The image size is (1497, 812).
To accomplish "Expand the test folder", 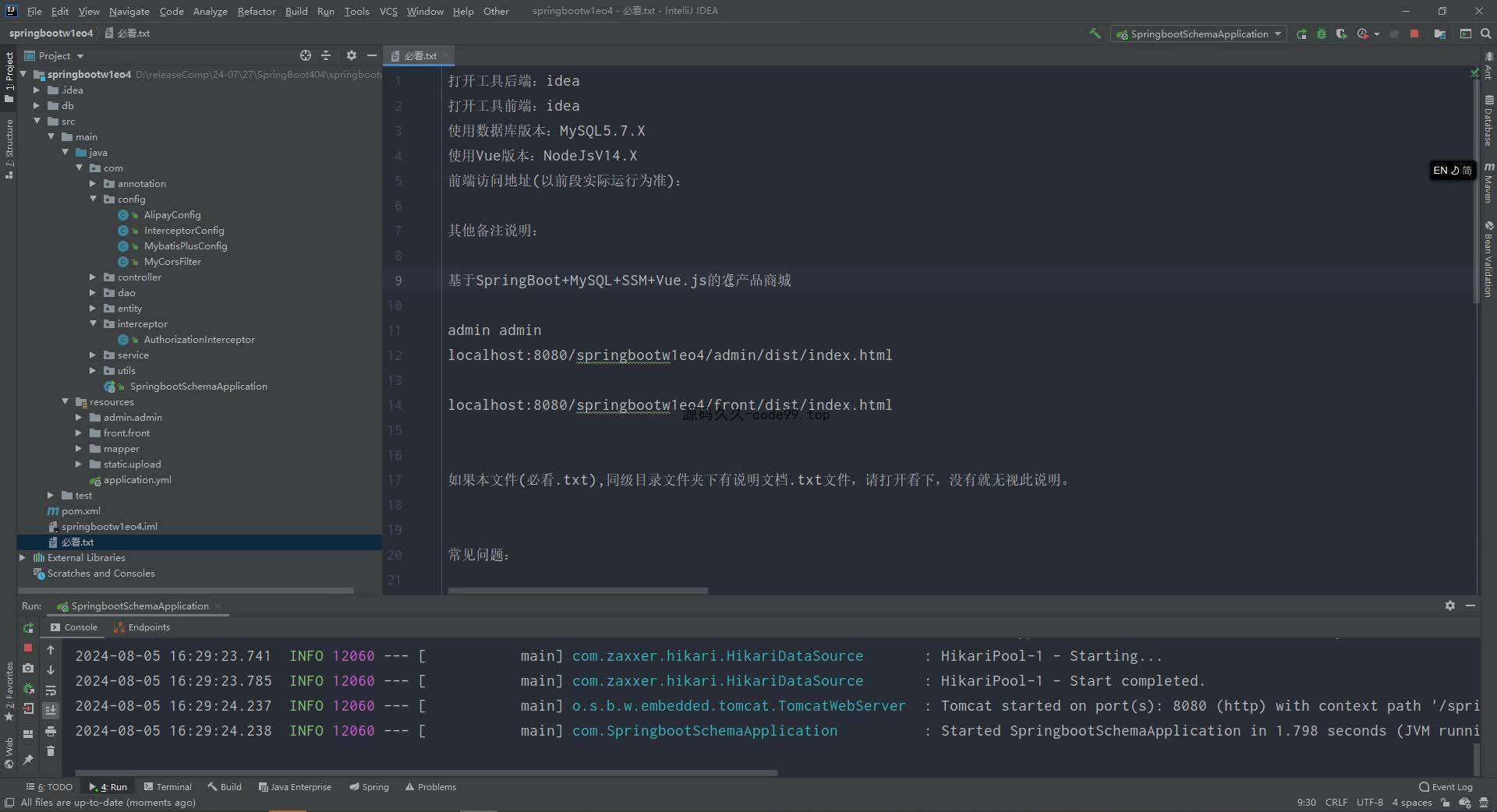I will [51, 495].
